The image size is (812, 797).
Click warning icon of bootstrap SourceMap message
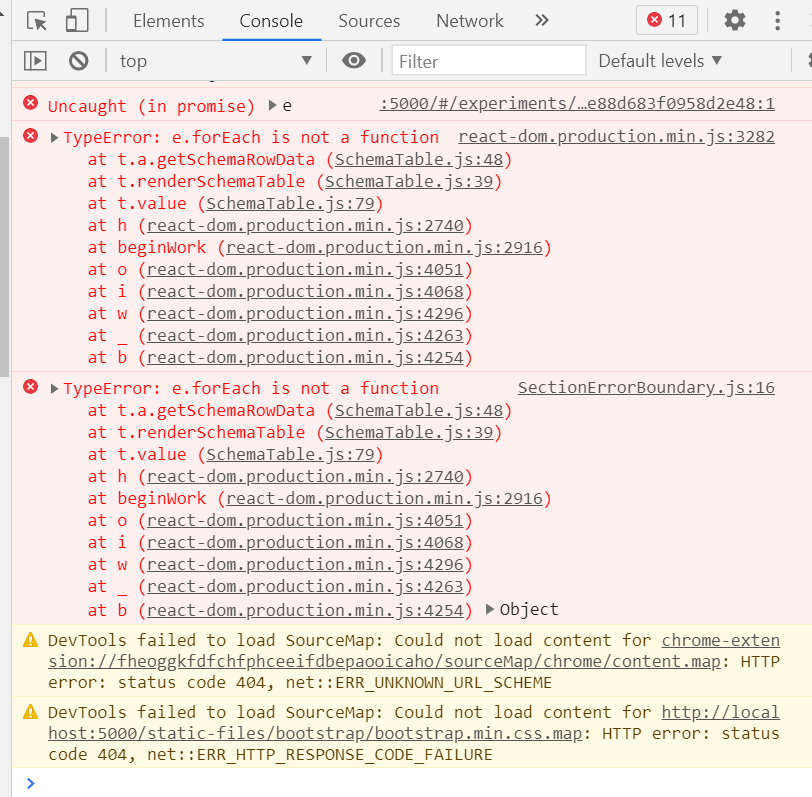31,712
